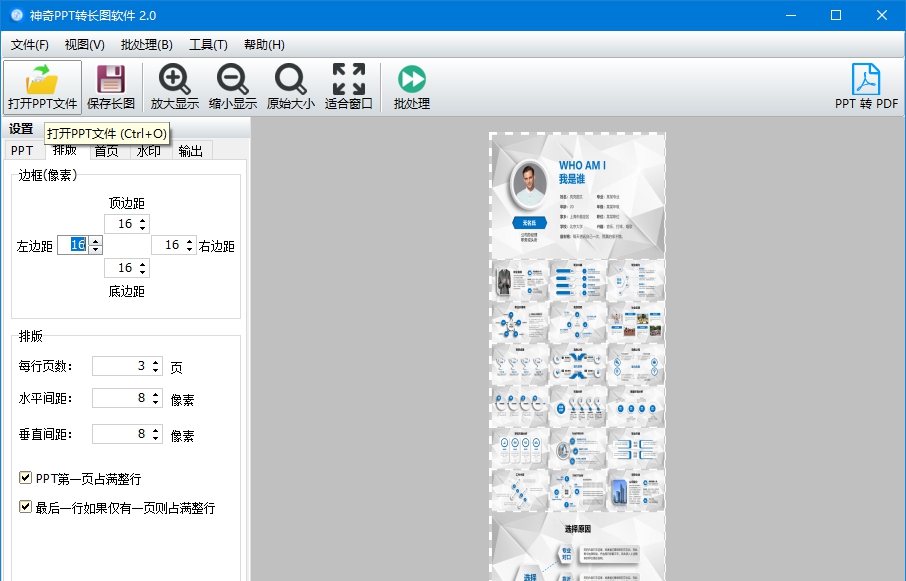The width and height of the screenshot is (906, 581).
Task: Click the batch processing green arrow icon
Action: click(x=411, y=79)
